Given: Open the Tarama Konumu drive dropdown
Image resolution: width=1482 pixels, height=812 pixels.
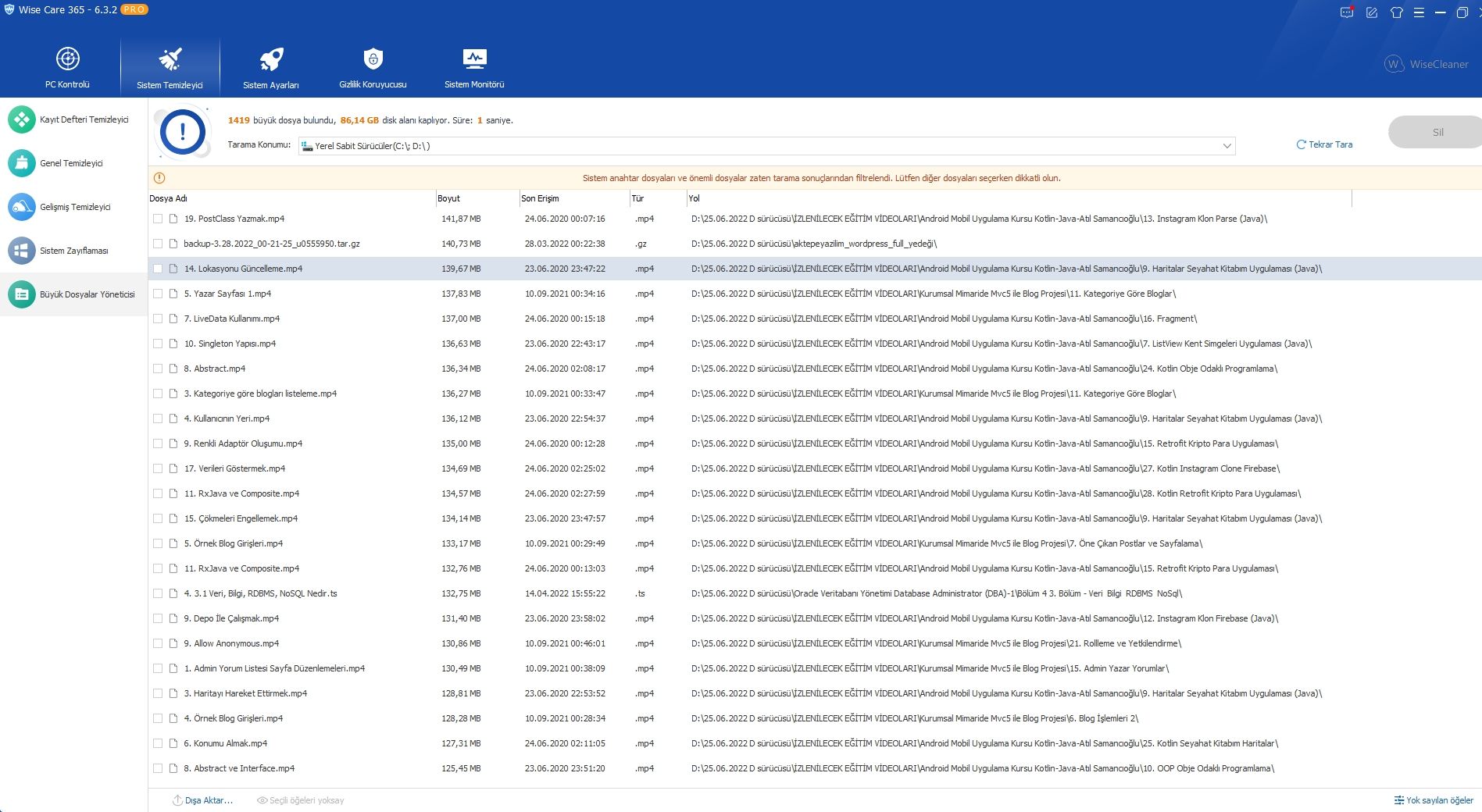Looking at the screenshot, I should [1227, 146].
